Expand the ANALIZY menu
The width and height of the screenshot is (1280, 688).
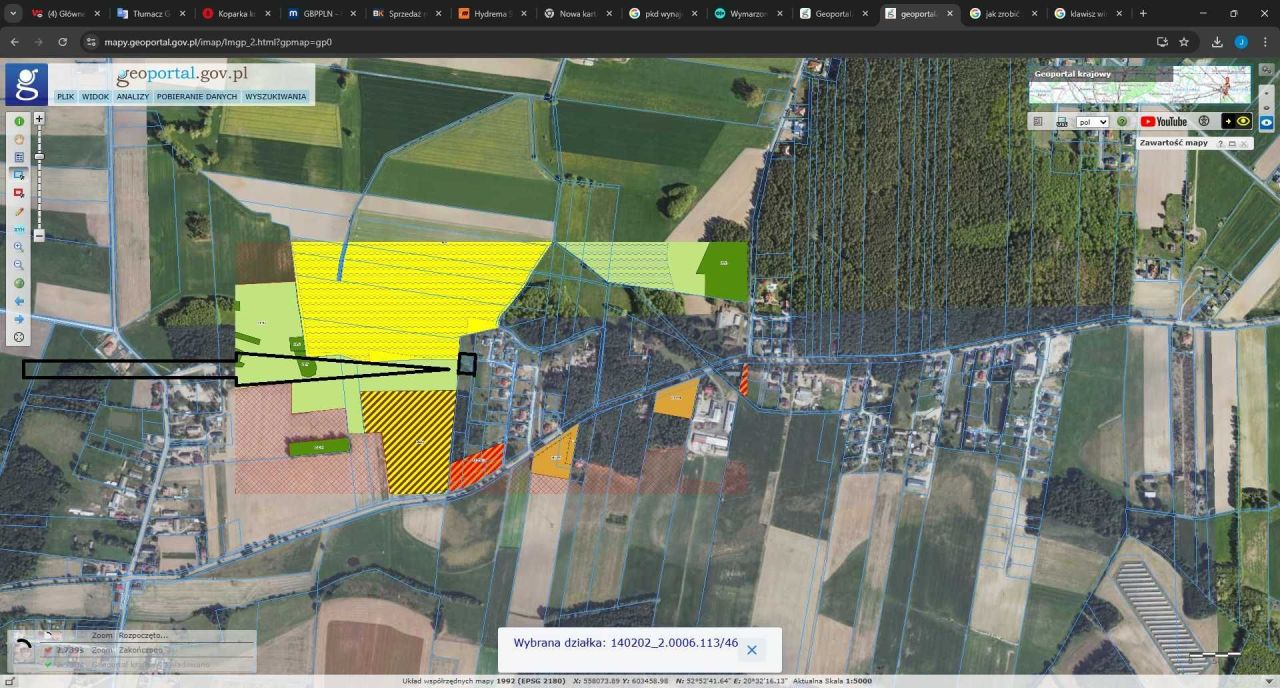click(132, 97)
